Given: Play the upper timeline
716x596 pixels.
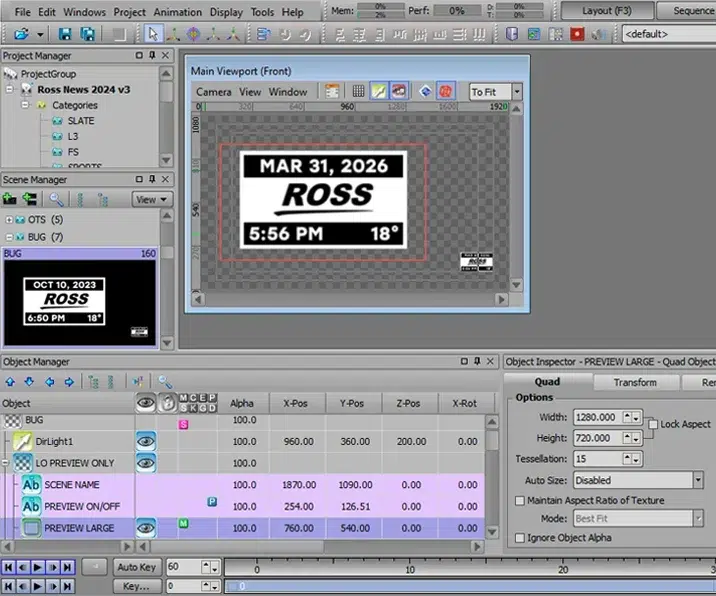Looking at the screenshot, I should [37, 567].
